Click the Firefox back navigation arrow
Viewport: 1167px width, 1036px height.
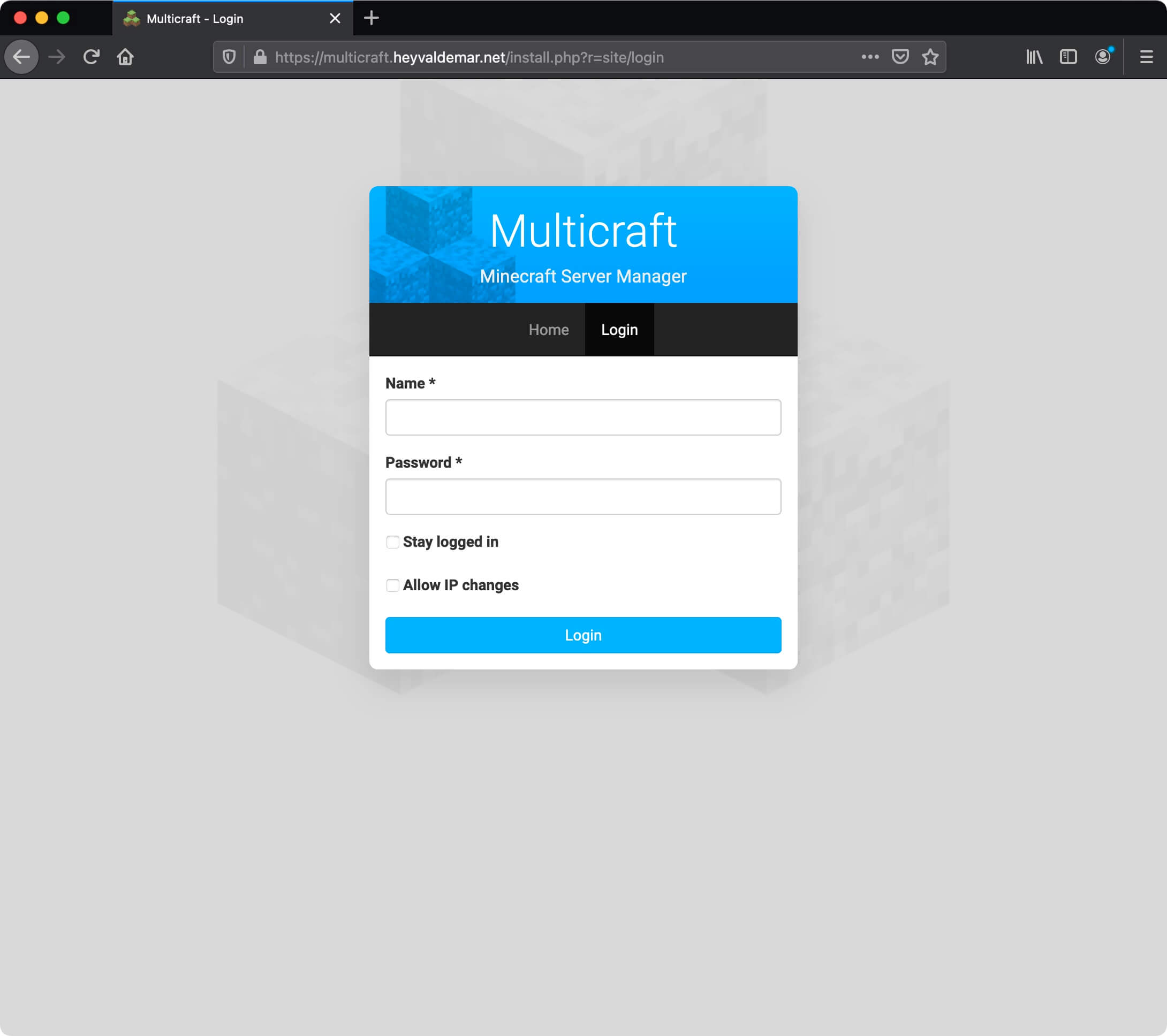(22, 56)
